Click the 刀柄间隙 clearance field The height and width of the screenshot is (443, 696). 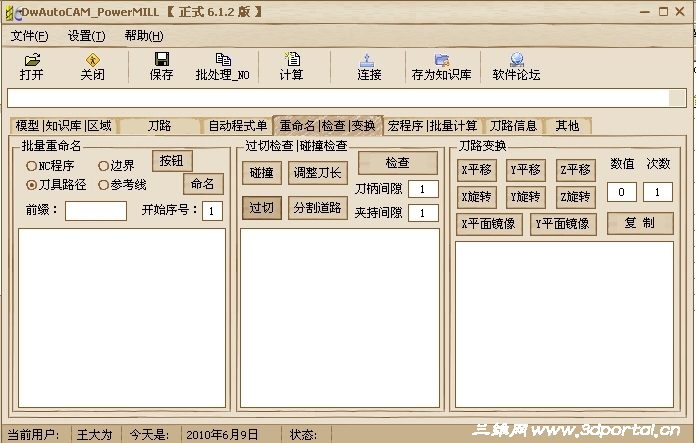(423, 189)
